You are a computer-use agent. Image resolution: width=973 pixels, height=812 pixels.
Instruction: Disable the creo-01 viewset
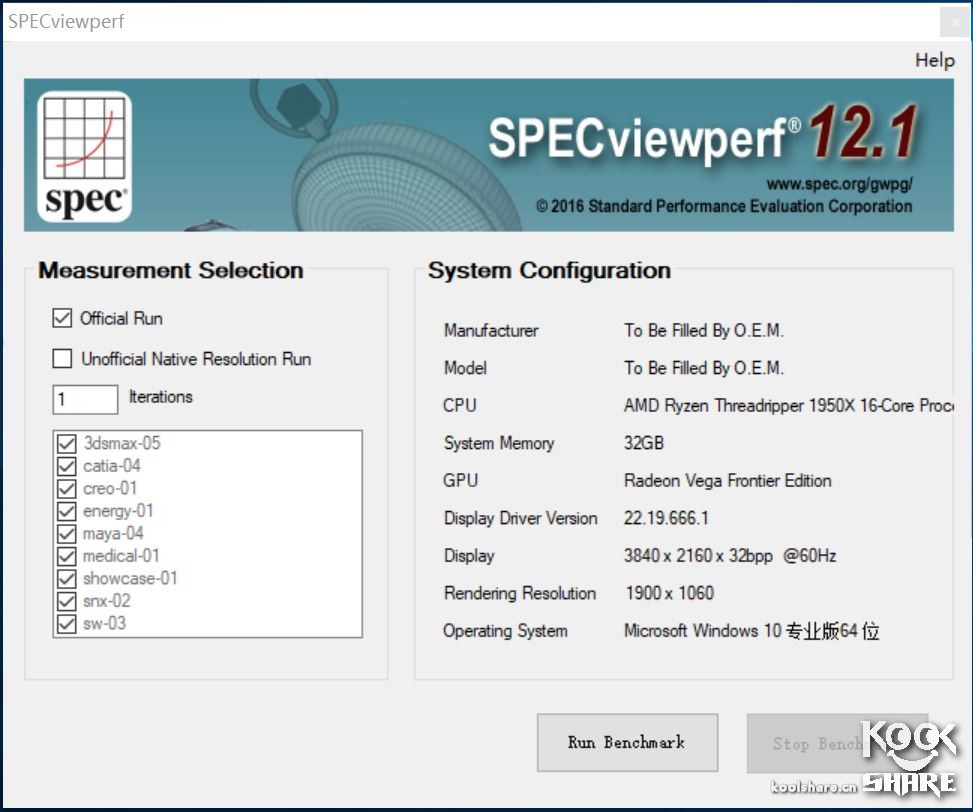tap(68, 489)
